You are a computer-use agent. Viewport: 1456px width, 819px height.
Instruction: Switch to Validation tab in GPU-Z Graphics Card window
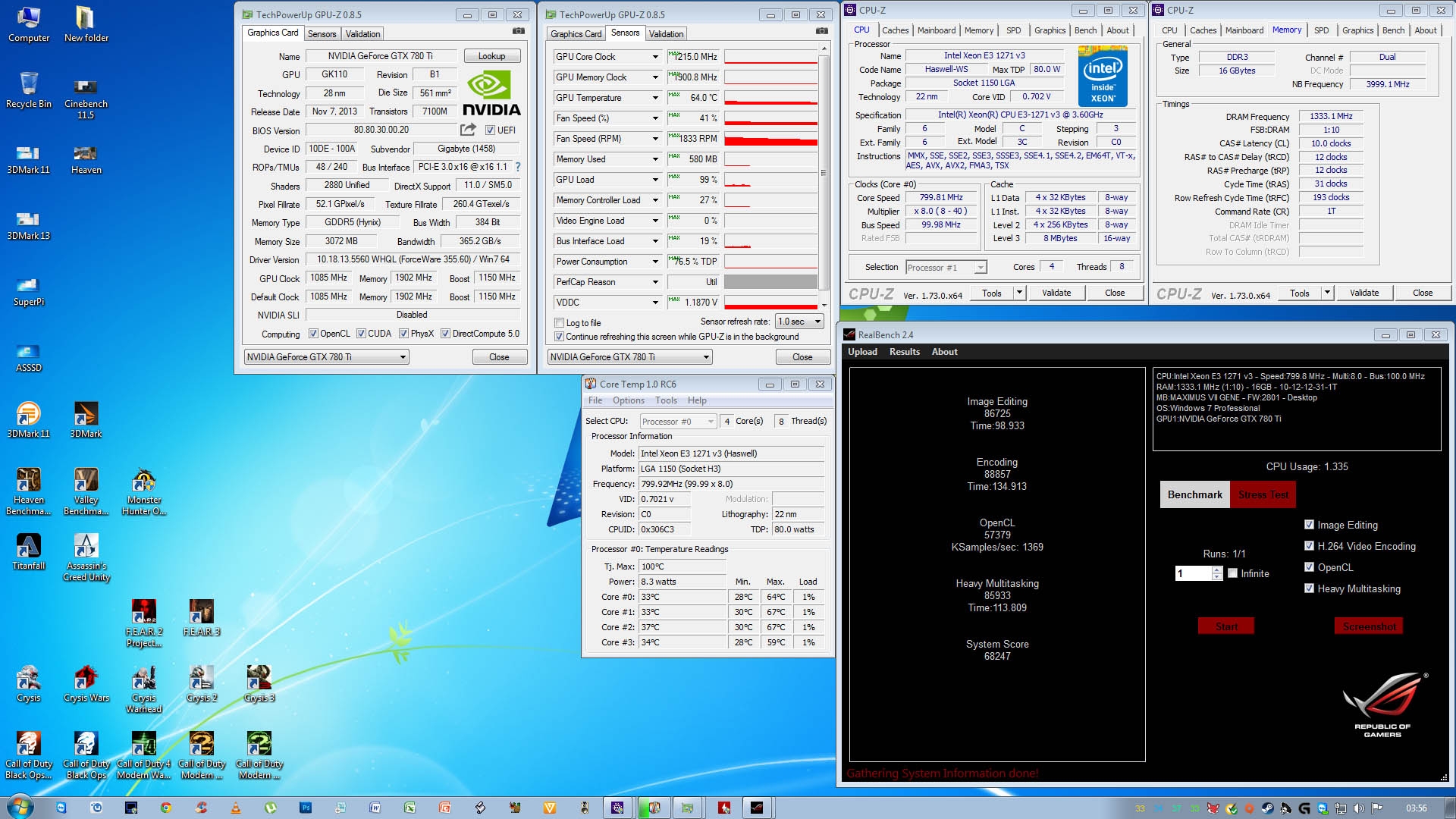[362, 34]
